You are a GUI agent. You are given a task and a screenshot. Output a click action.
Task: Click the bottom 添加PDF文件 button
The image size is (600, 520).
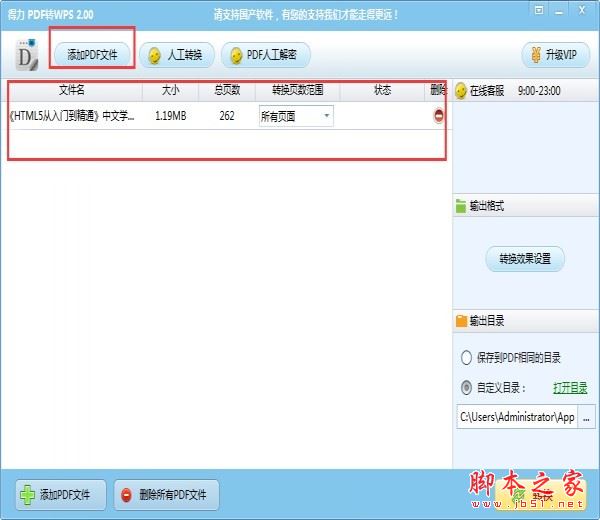60,495
